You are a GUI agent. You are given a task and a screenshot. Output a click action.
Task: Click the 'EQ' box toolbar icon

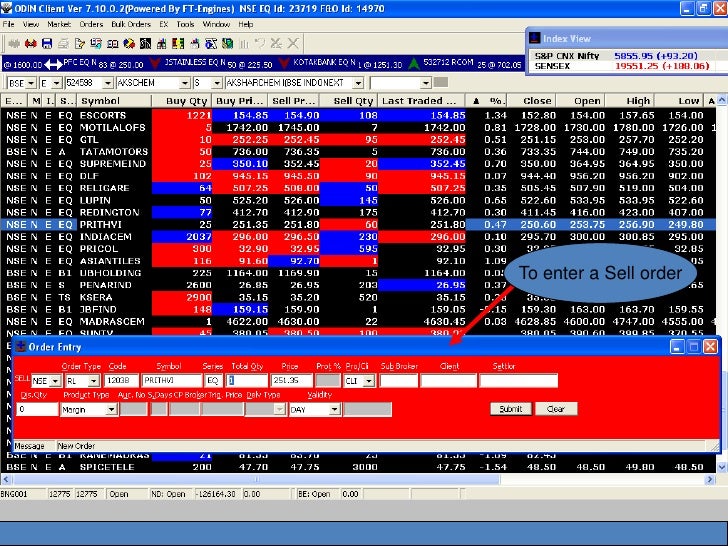coord(112,44)
